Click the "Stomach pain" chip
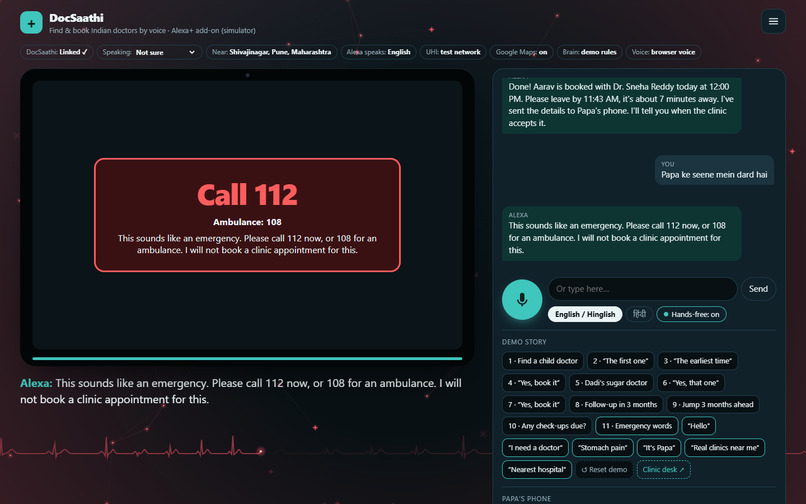The width and height of the screenshot is (806, 504). 602,447
